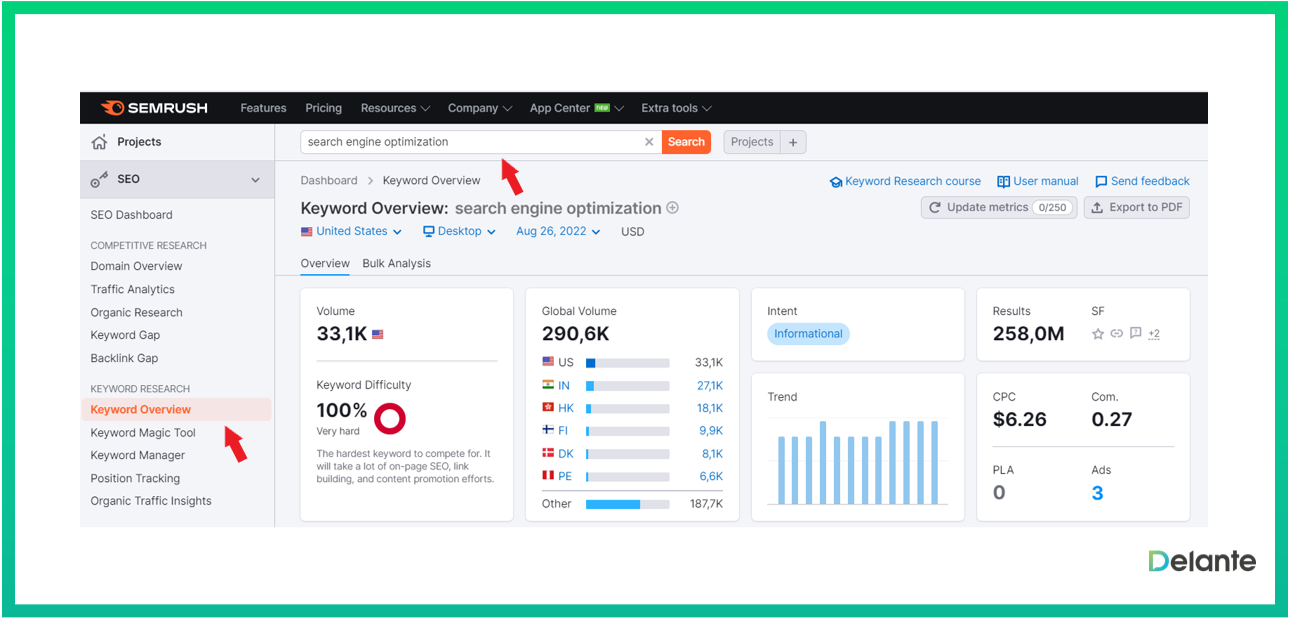Expand the +2 more SERP features
The width and height of the screenshot is (1291, 618).
pos(1153,334)
